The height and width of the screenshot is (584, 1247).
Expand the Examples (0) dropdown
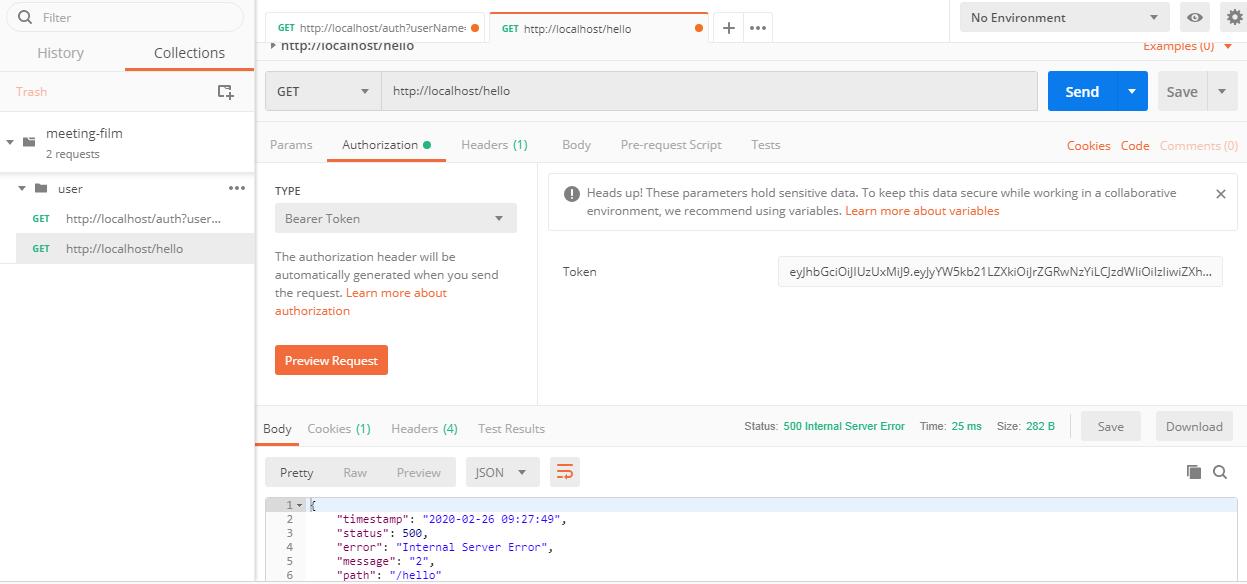tap(1189, 46)
